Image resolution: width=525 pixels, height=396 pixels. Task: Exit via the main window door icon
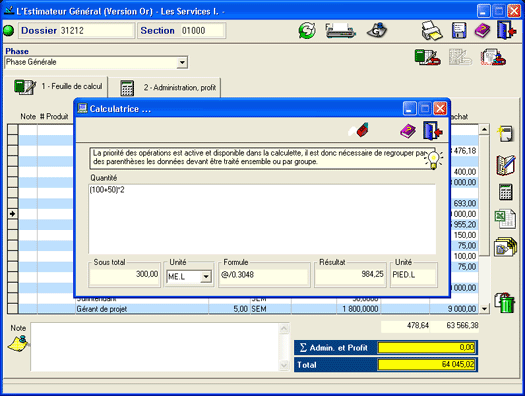[x=506, y=30]
